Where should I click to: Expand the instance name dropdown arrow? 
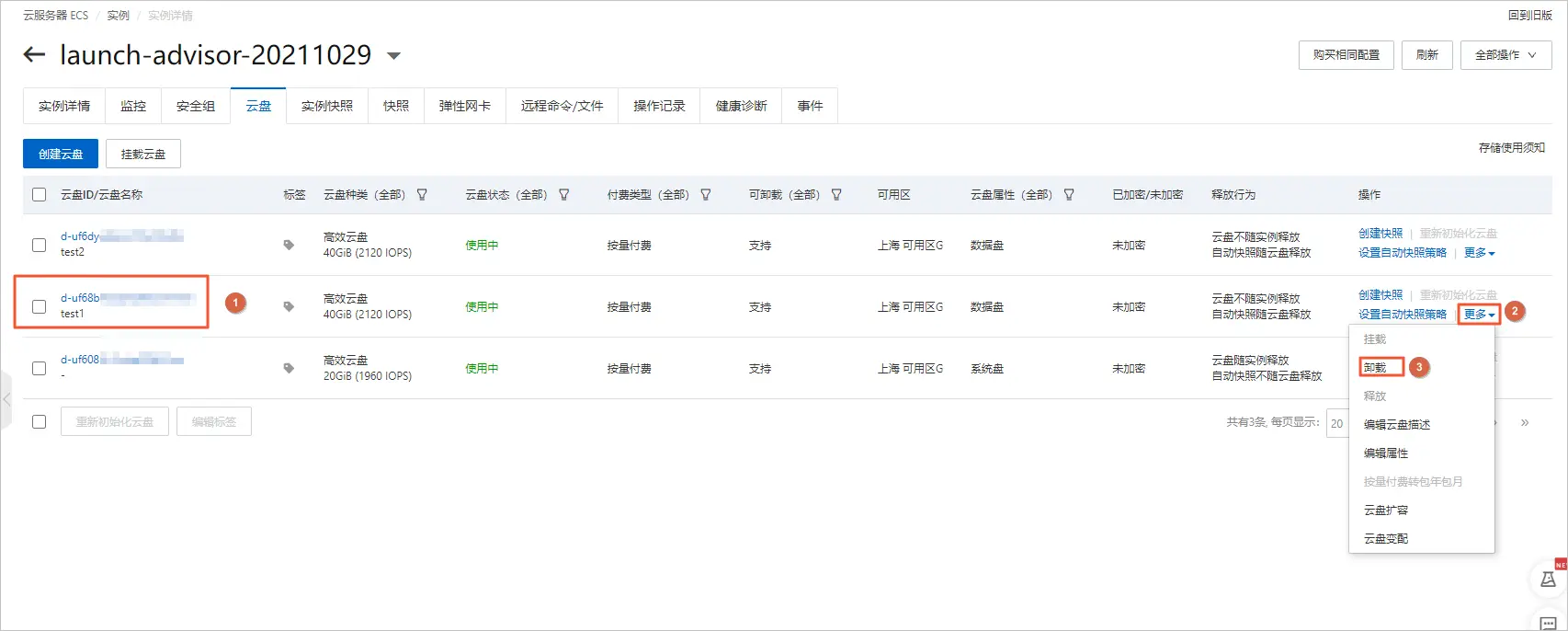[x=394, y=56]
